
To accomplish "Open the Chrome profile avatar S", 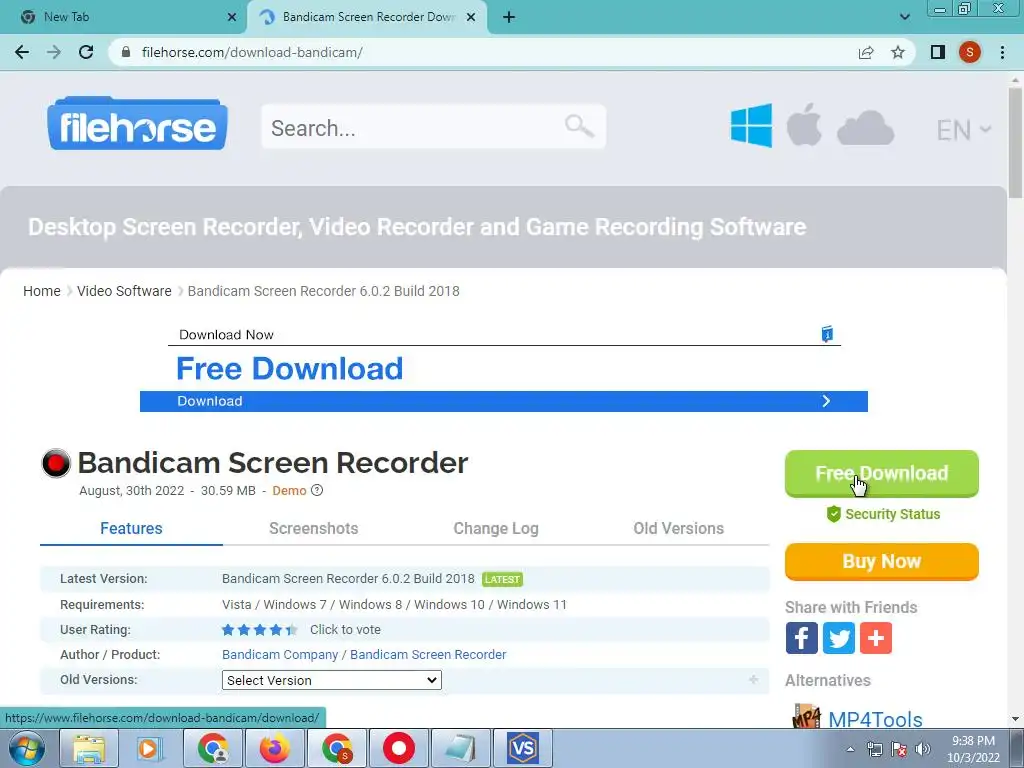I will 970,52.
